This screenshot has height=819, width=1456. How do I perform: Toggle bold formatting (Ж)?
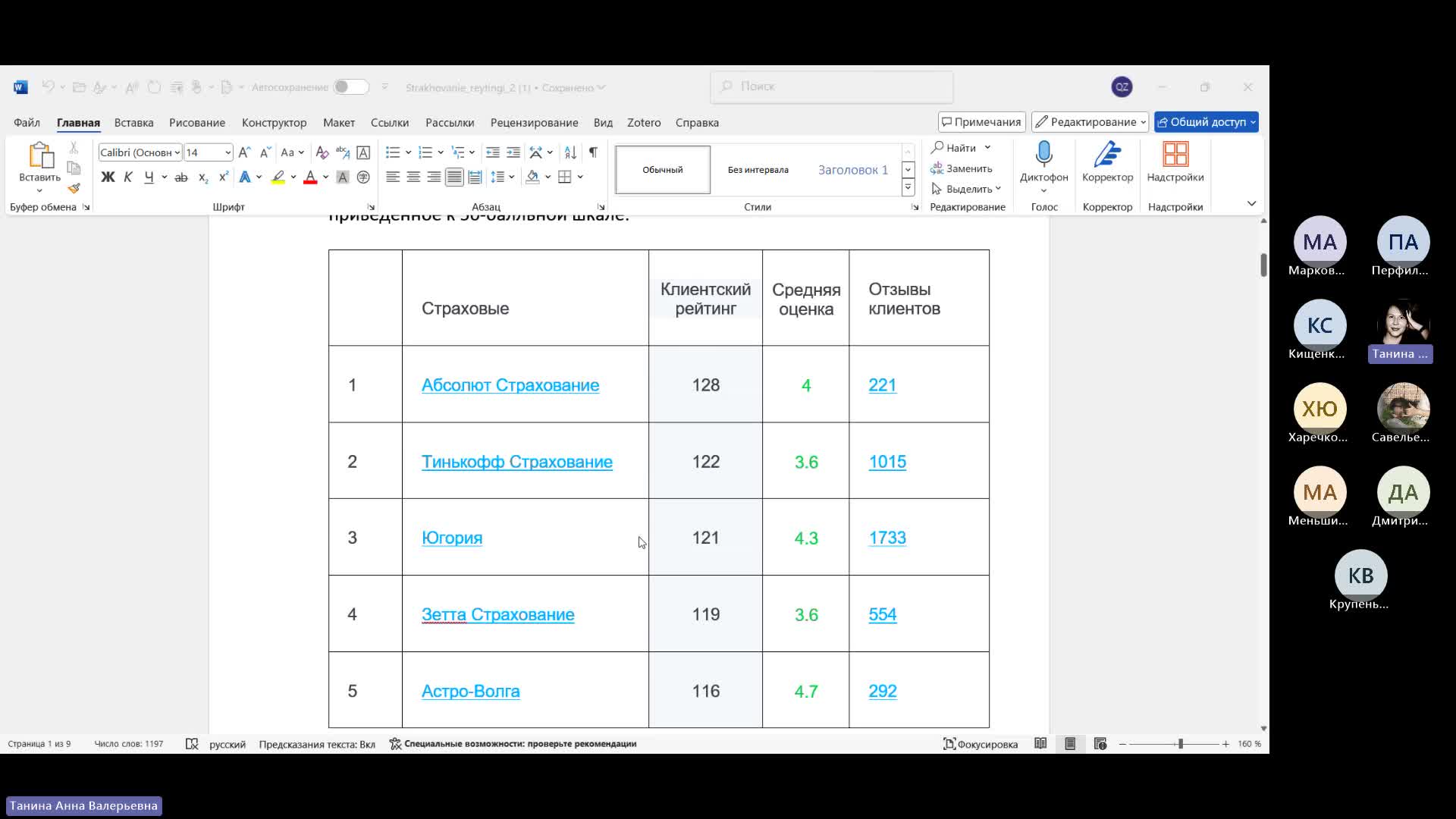pyautogui.click(x=108, y=177)
